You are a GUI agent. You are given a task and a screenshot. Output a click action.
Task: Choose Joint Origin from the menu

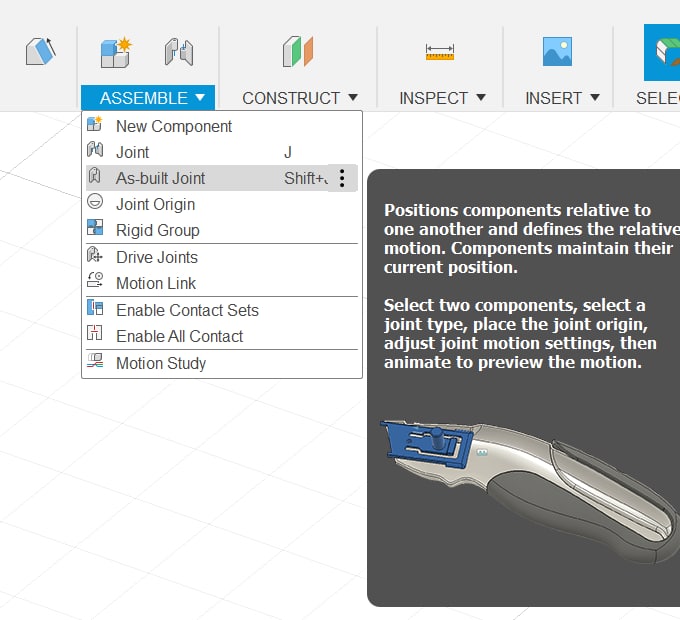222,204
